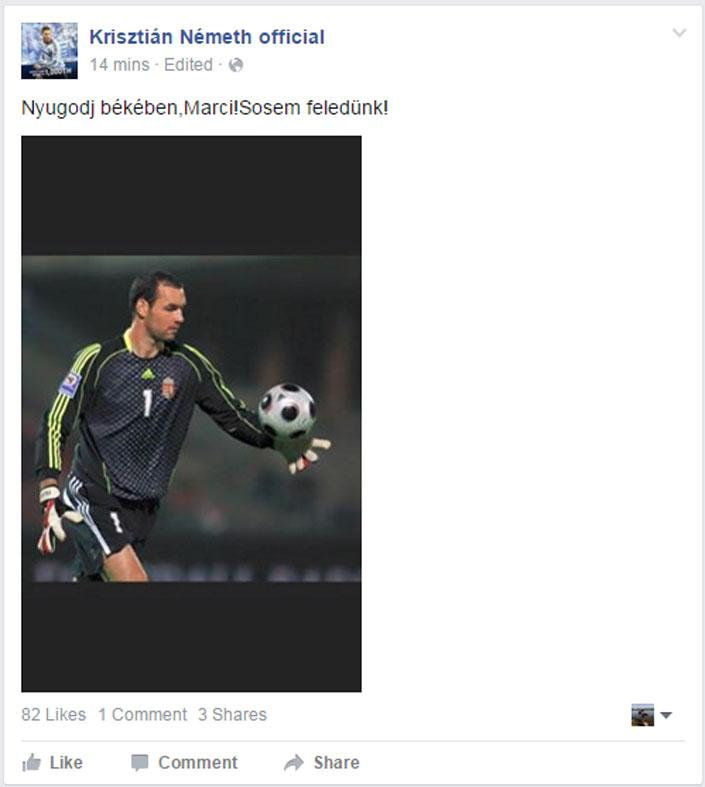The image size is (705, 787).
Task: Click the Edited label to view history
Action: point(188,65)
